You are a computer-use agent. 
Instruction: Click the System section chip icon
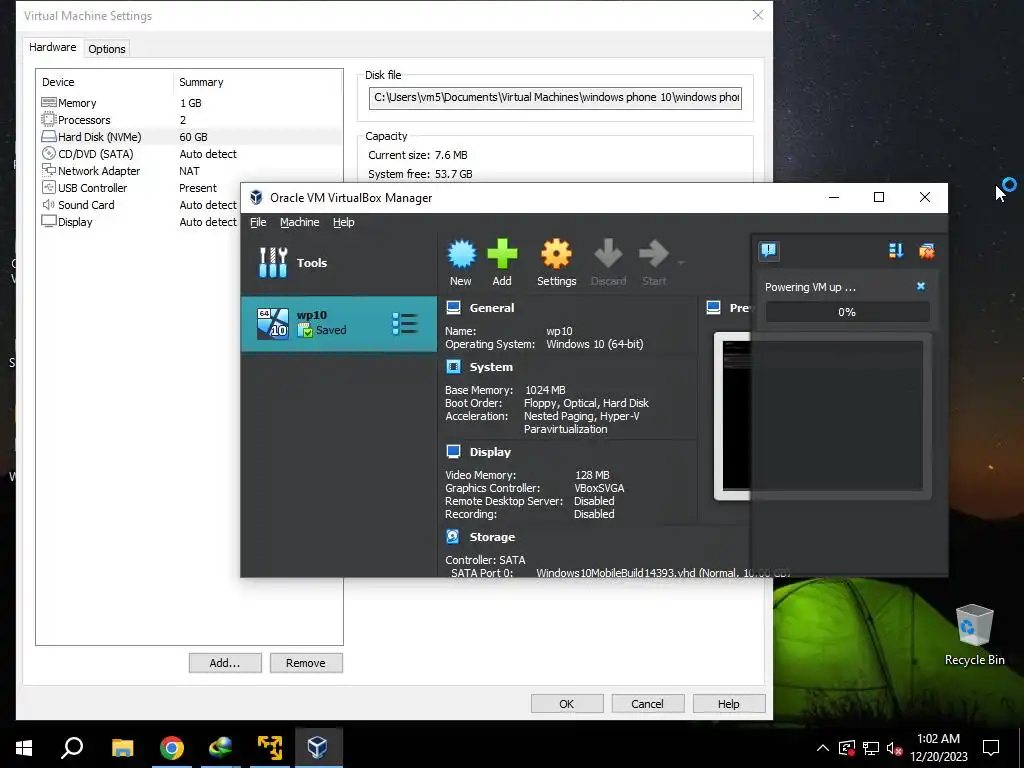453,366
